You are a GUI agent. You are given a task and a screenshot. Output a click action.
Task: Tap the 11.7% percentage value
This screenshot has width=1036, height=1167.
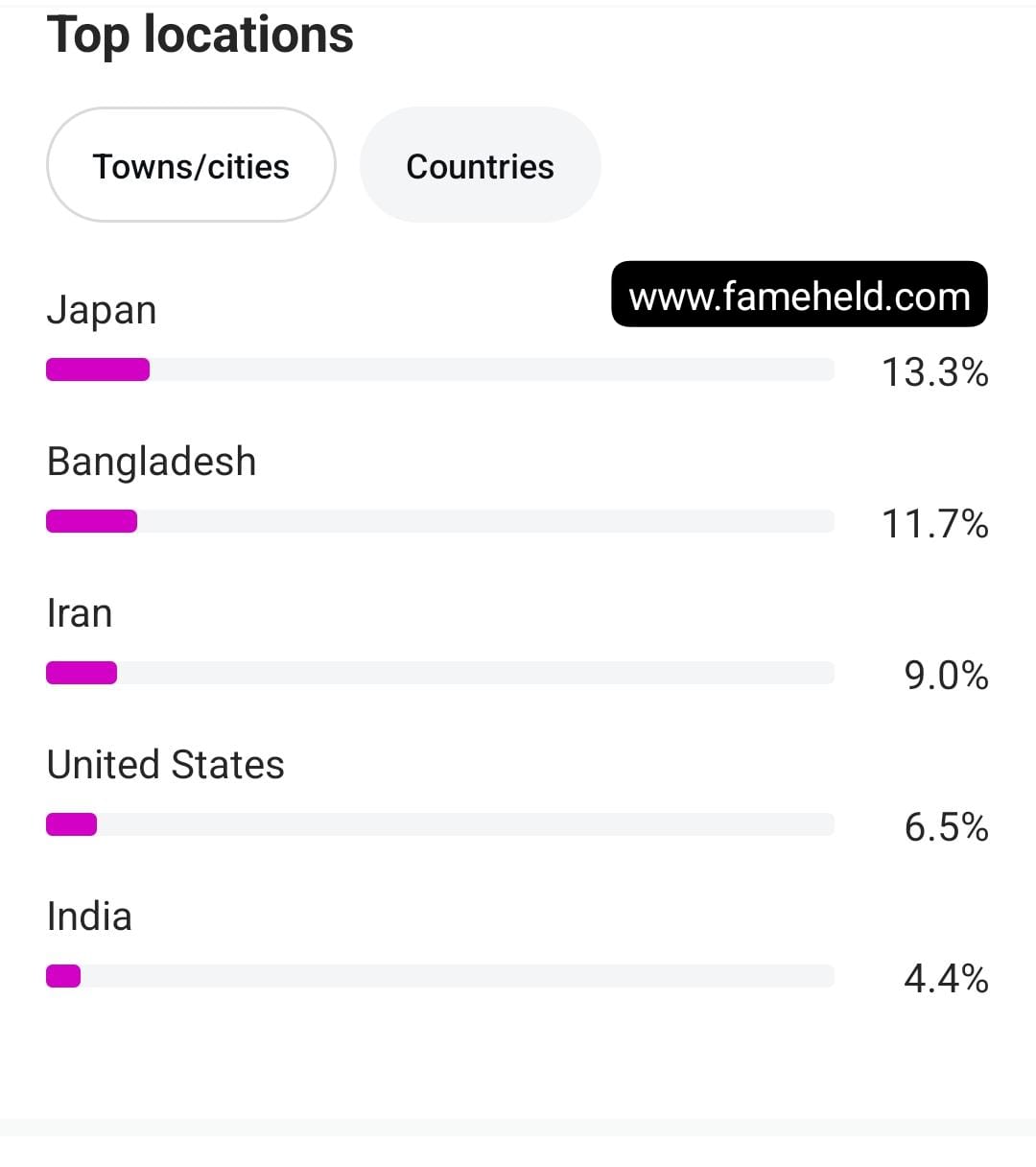pyautogui.click(x=934, y=524)
